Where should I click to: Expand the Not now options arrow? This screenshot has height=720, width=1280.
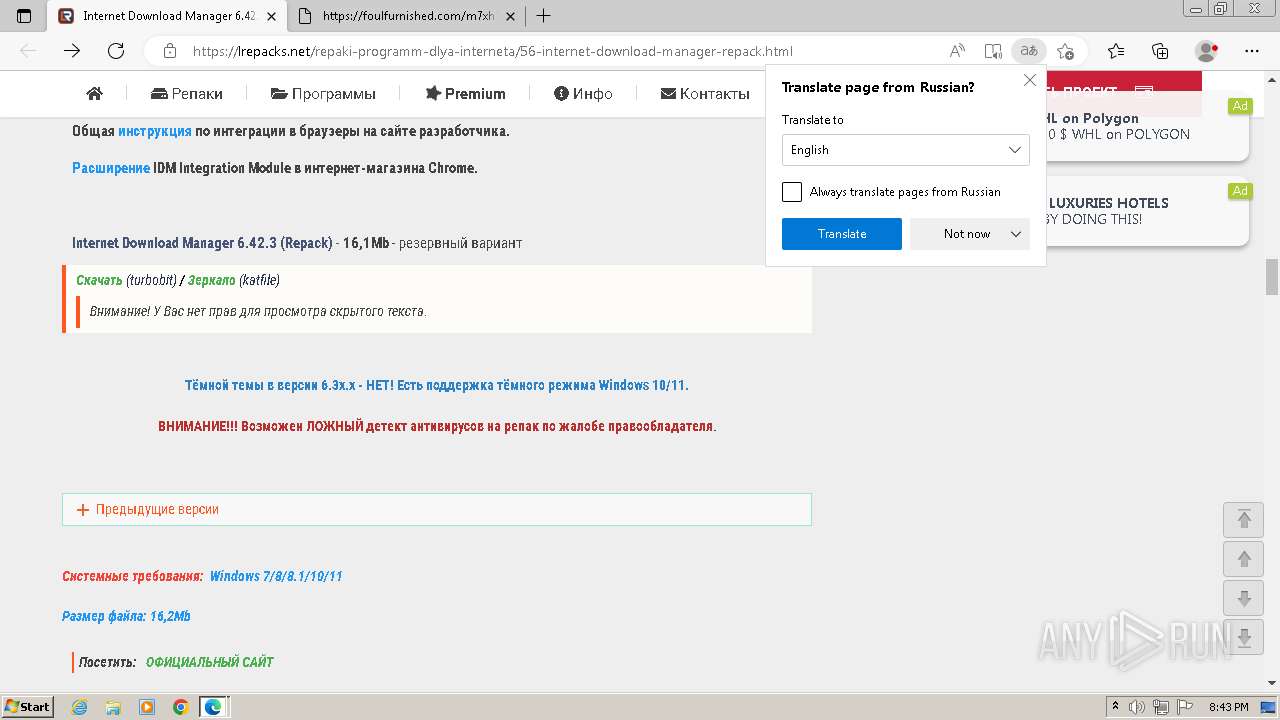pos(1016,234)
